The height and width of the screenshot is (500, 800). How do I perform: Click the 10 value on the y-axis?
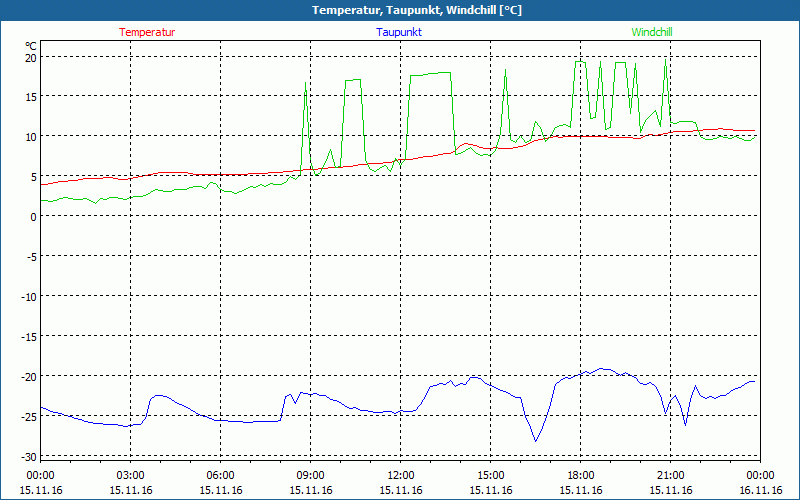point(31,137)
